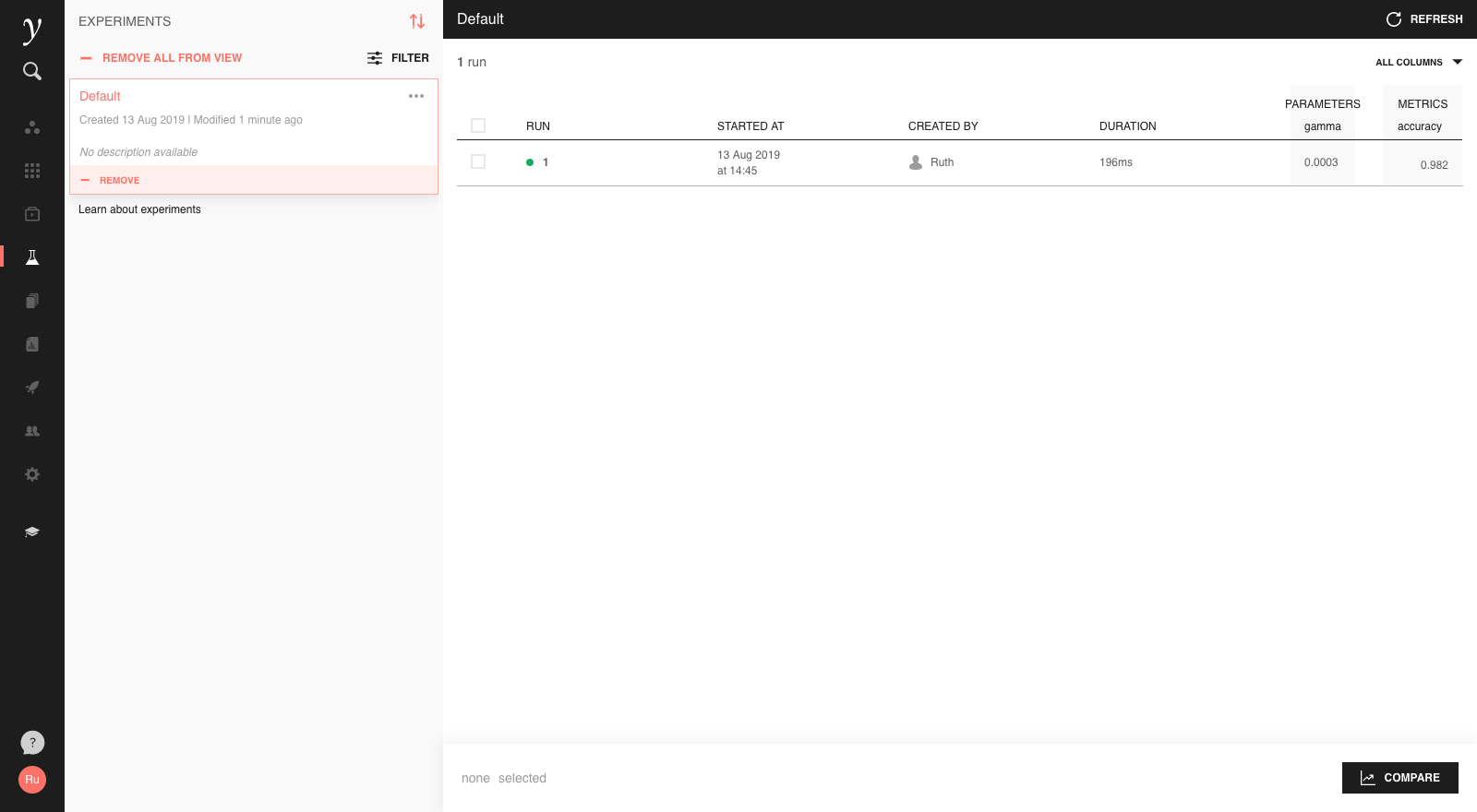Open the Learn about experiments link

pyautogui.click(x=139, y=209)
